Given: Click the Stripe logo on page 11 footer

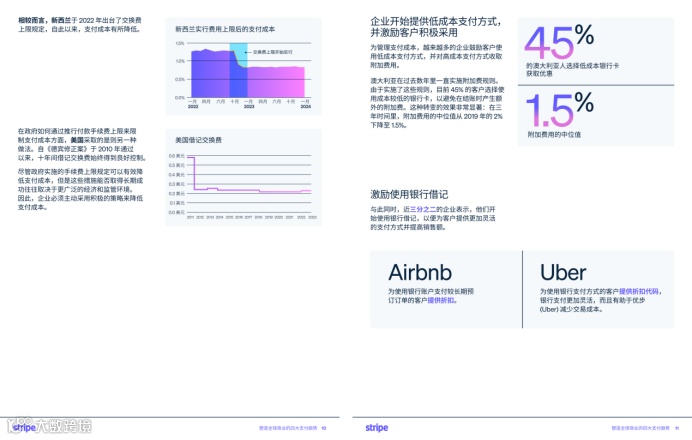Looking at the screenshot, I should pyautogui.click(x=376, y=428).
